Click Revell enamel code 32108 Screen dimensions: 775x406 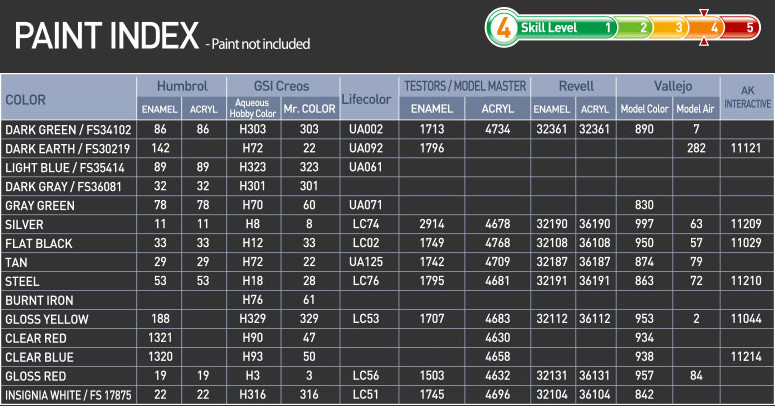552,243
